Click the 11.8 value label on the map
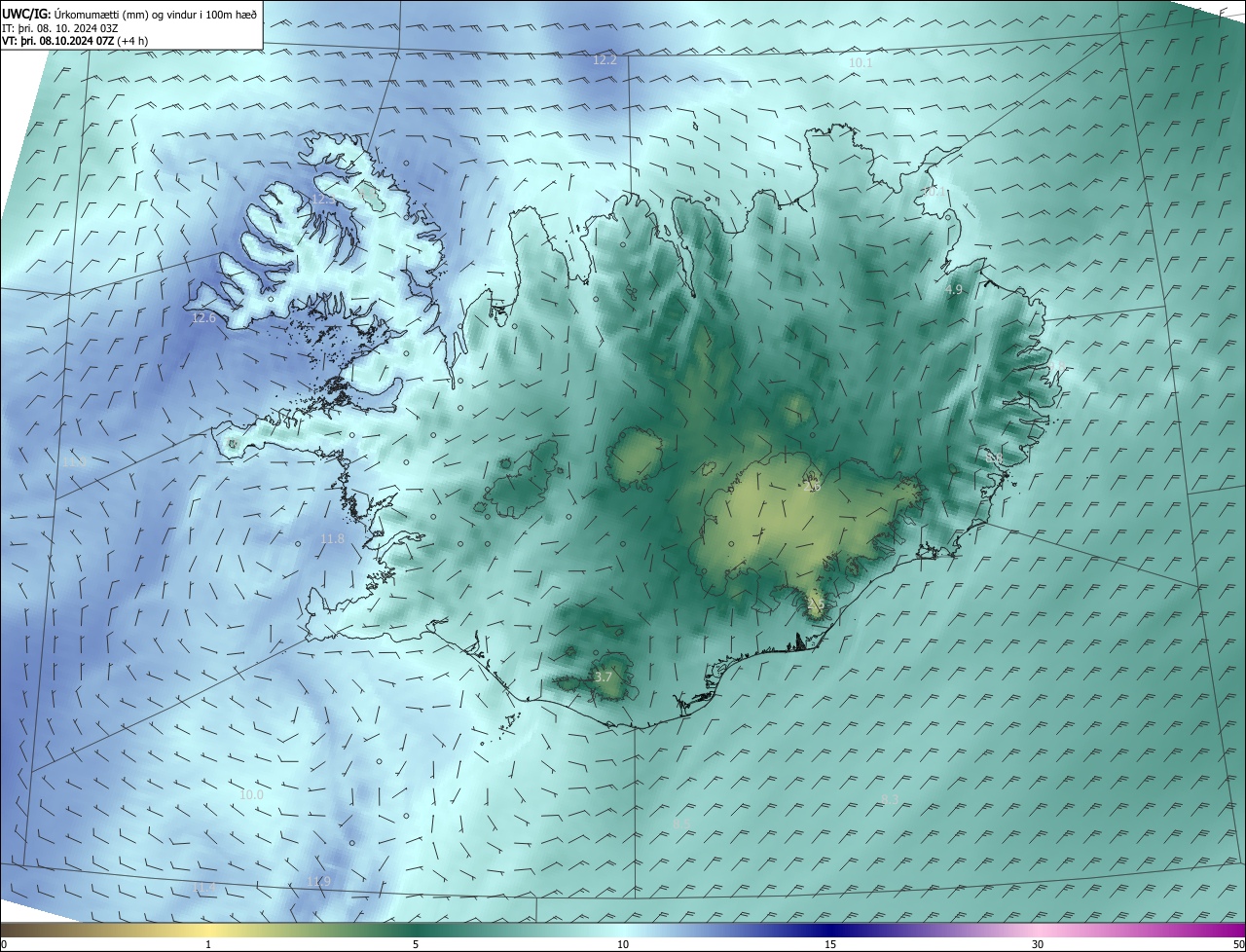The height and width of the screenshot is (952, 1246). tap(332, 538)
